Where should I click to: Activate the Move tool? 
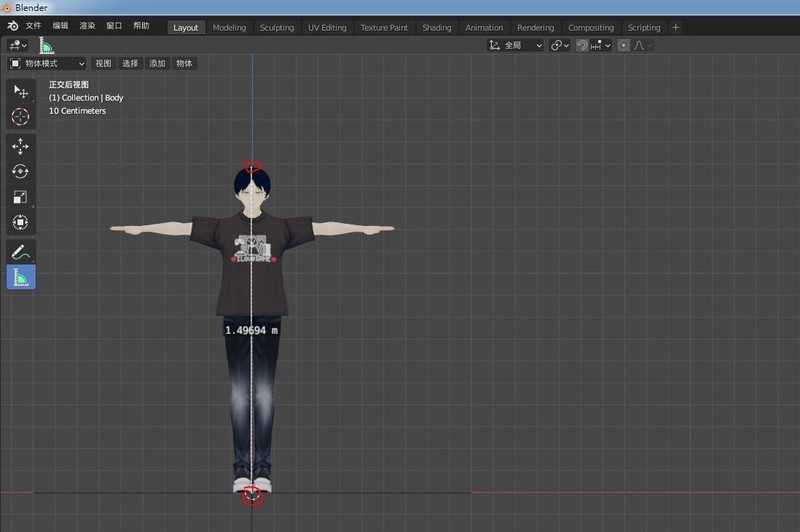(x=20, y=146)
